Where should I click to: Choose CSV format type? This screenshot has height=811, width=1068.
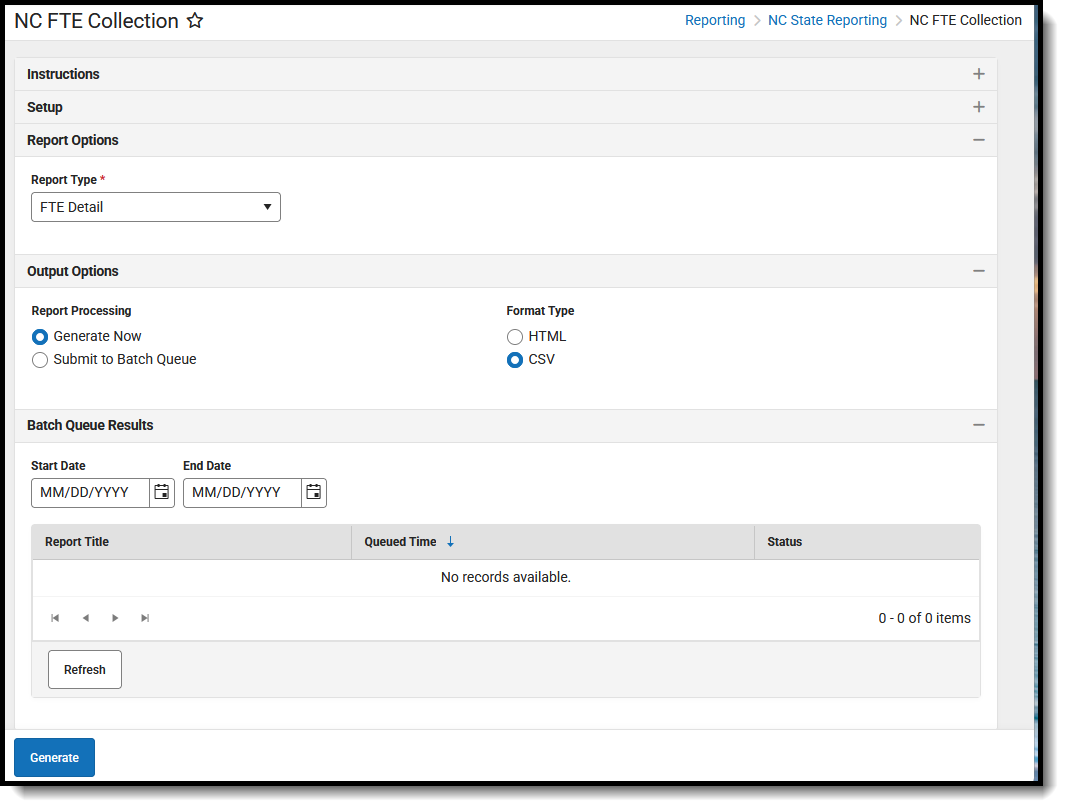(x=515, y=360)
